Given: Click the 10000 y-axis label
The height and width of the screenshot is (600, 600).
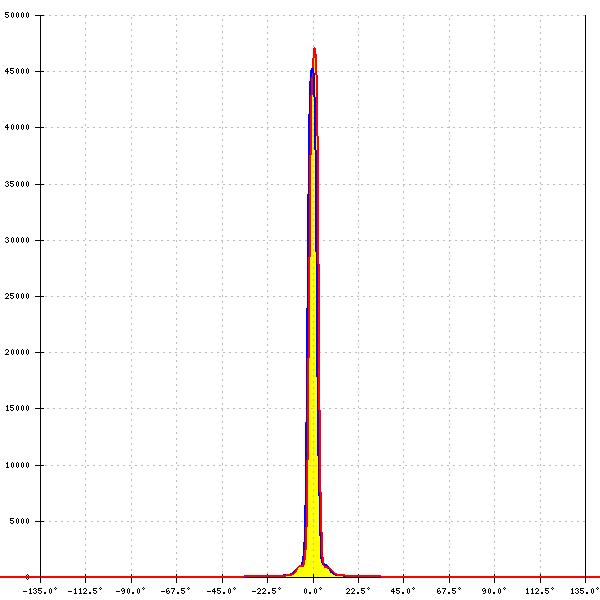Looking at the screenshot, I should [17, 465].
